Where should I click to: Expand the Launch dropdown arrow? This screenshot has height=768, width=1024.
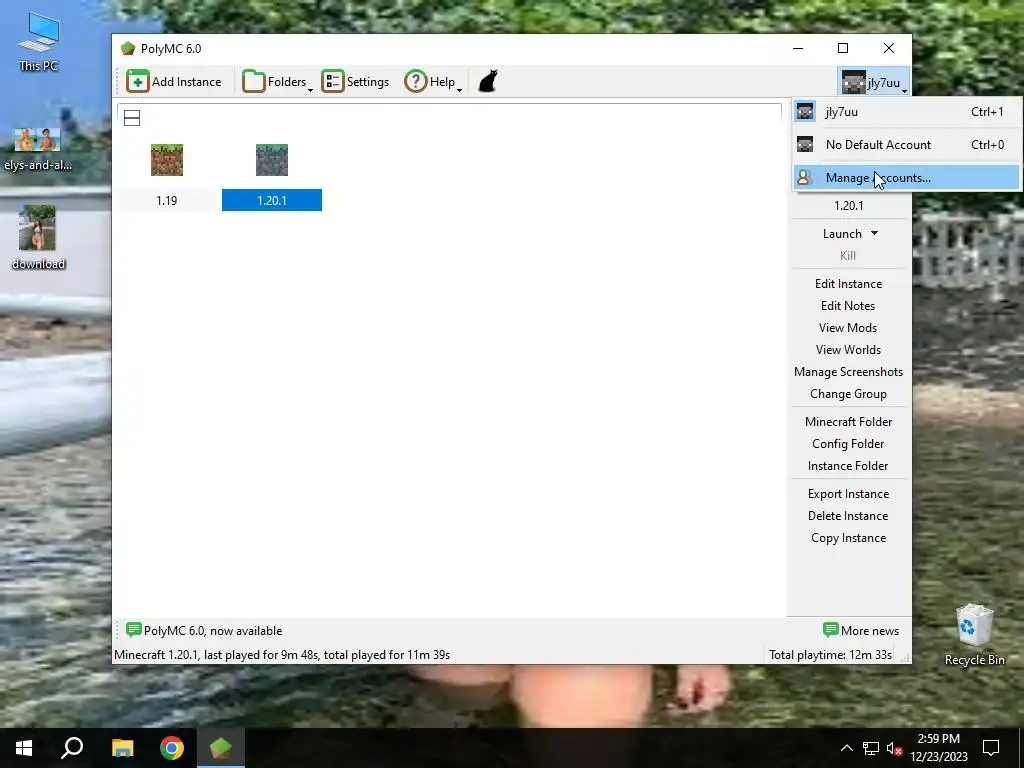874,233
